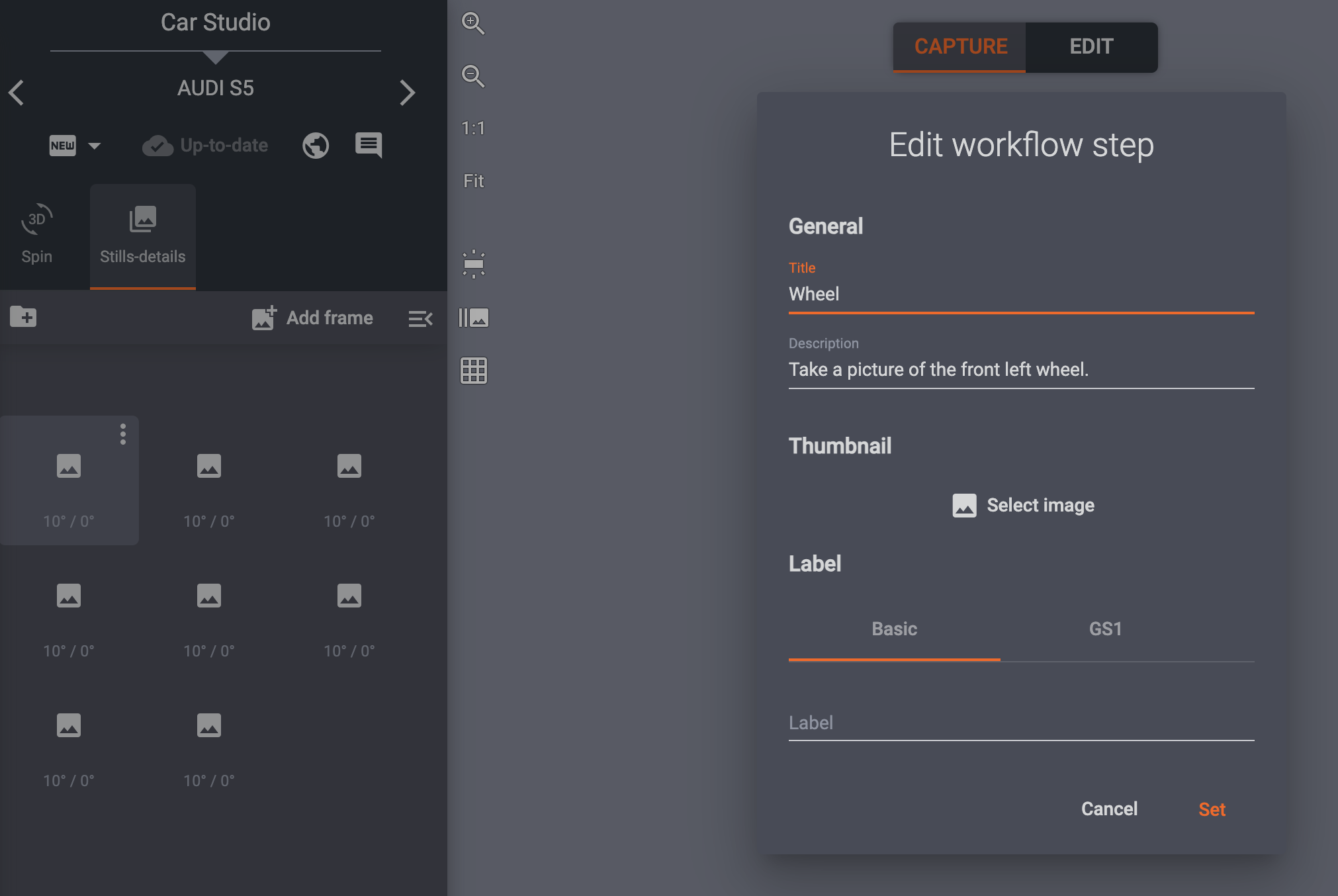Screen dimensions: 1338x896
Task: Stay on the Basic label tab
Action: point(894,629)
